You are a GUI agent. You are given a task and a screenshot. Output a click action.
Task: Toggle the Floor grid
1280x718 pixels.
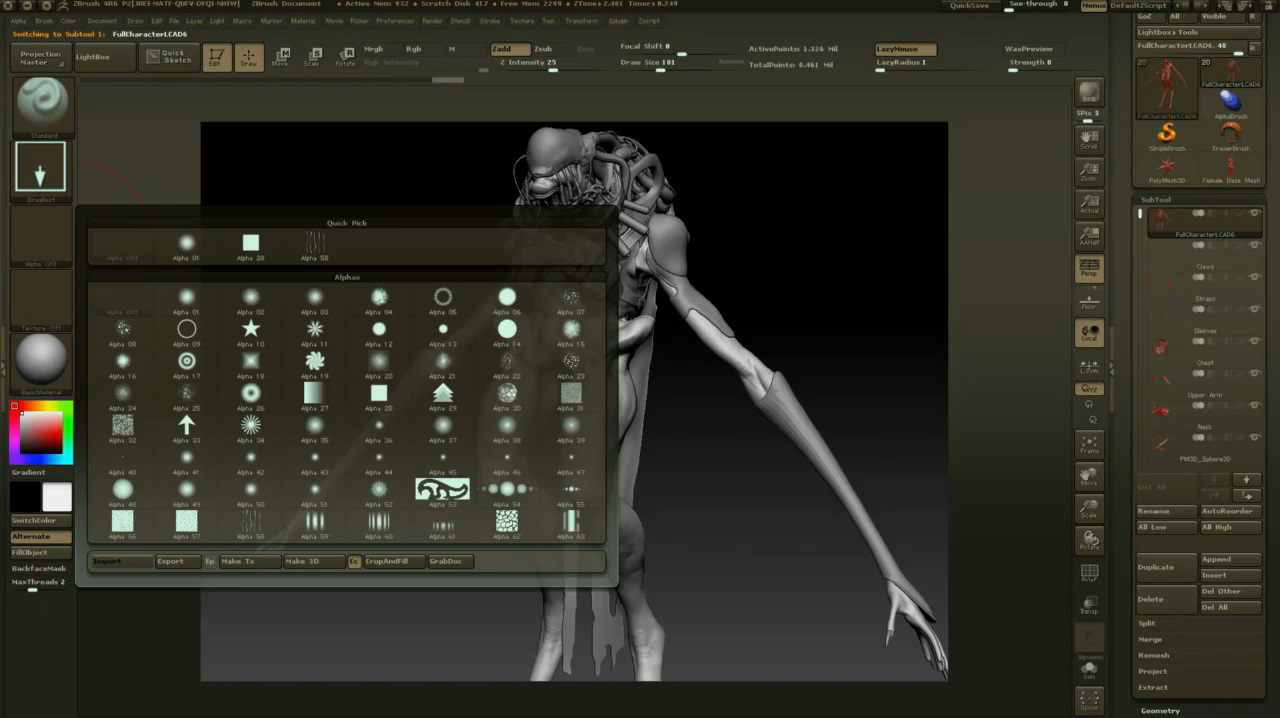click(1089, 300)
